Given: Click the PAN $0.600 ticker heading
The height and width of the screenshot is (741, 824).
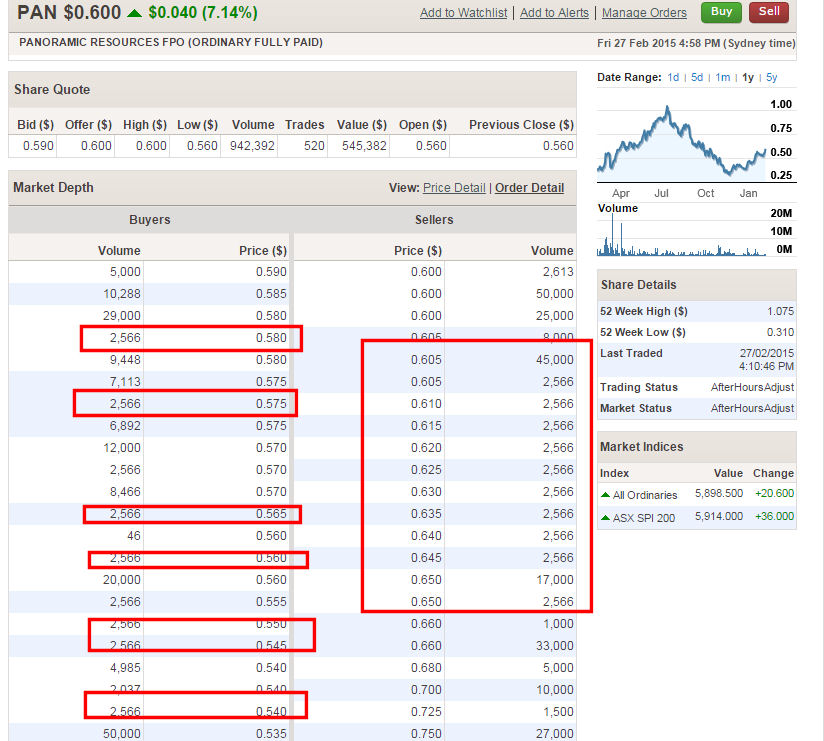Looking at the screenshot, I should (x=69, y=13).
